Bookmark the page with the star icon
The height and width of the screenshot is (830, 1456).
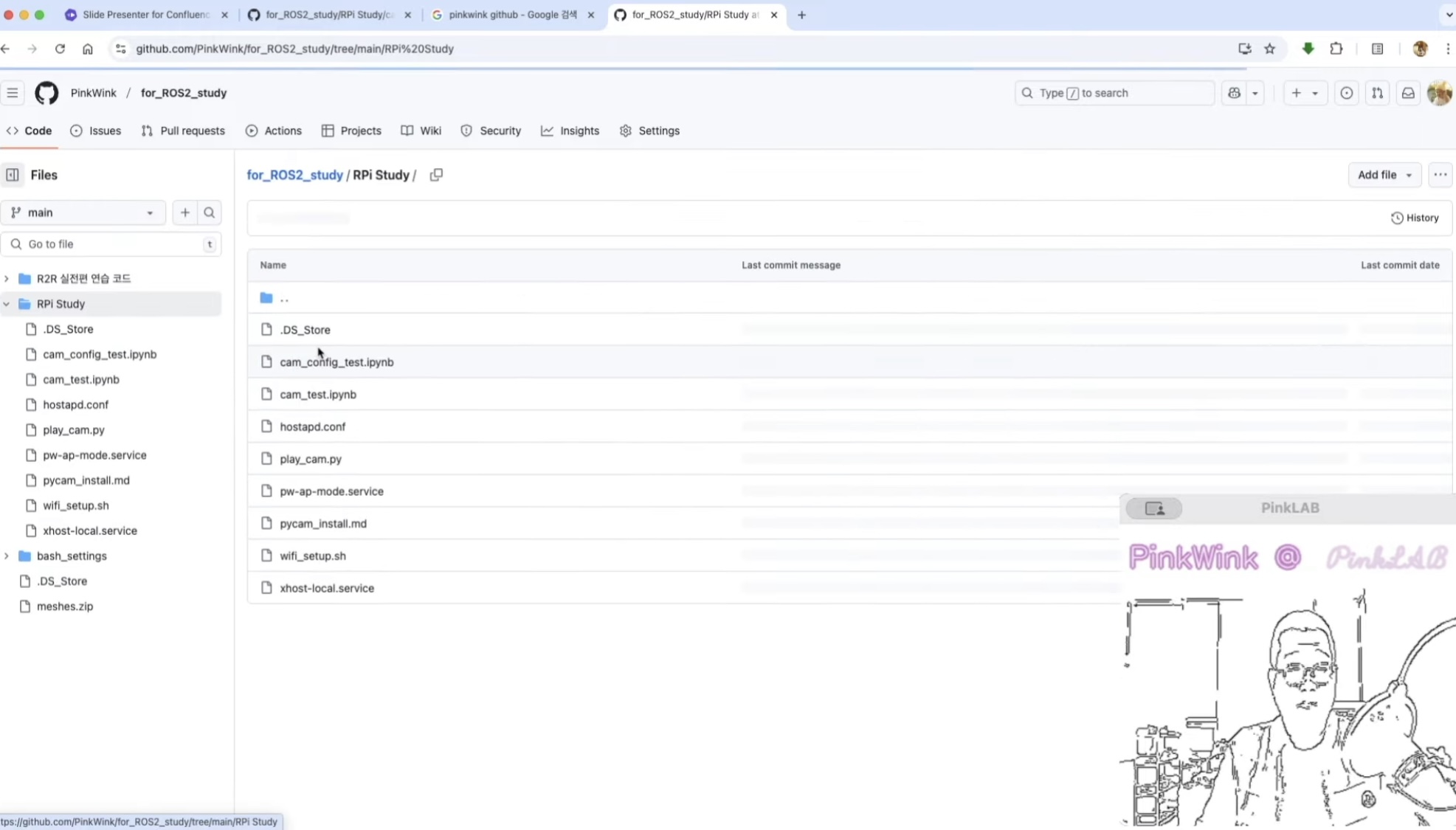click(1269, 49)
